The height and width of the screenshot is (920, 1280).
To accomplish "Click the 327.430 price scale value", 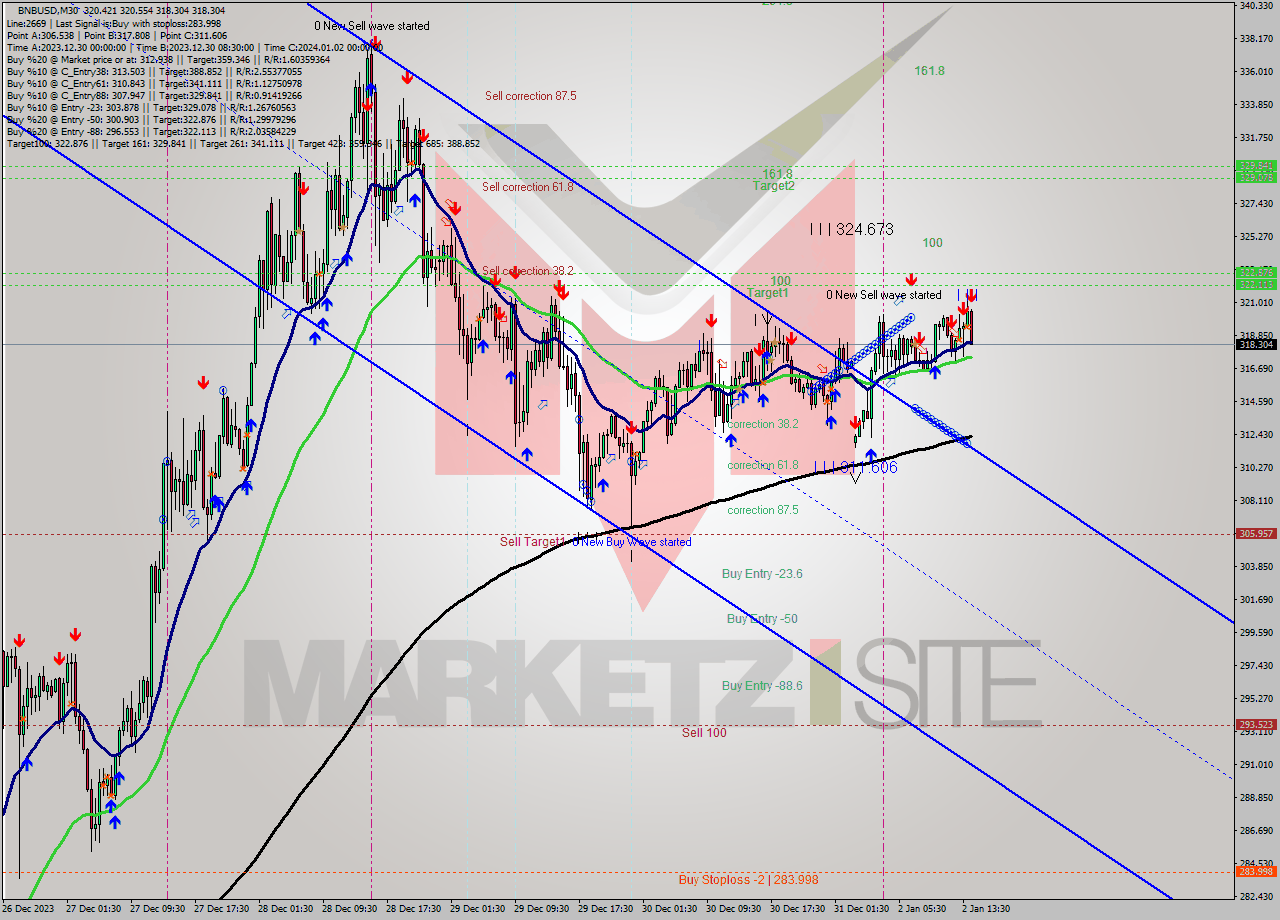I will (x=1256, y=203).
